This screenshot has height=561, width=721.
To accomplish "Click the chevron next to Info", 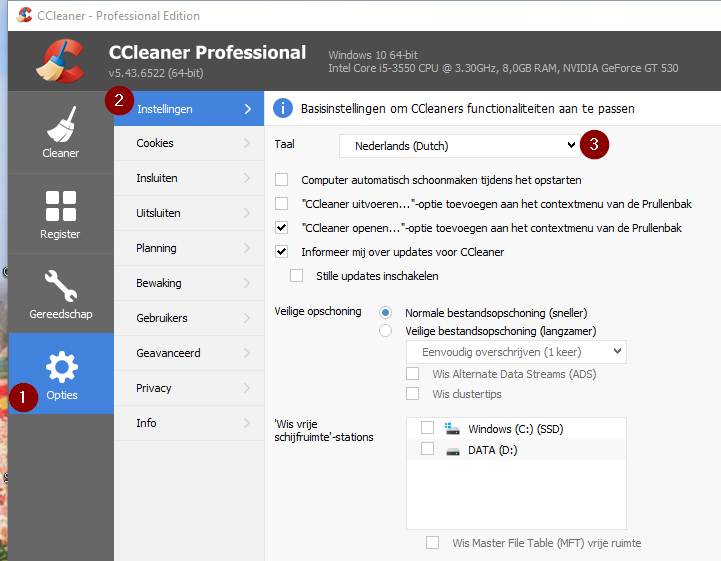I will click(x=247, y=423).
